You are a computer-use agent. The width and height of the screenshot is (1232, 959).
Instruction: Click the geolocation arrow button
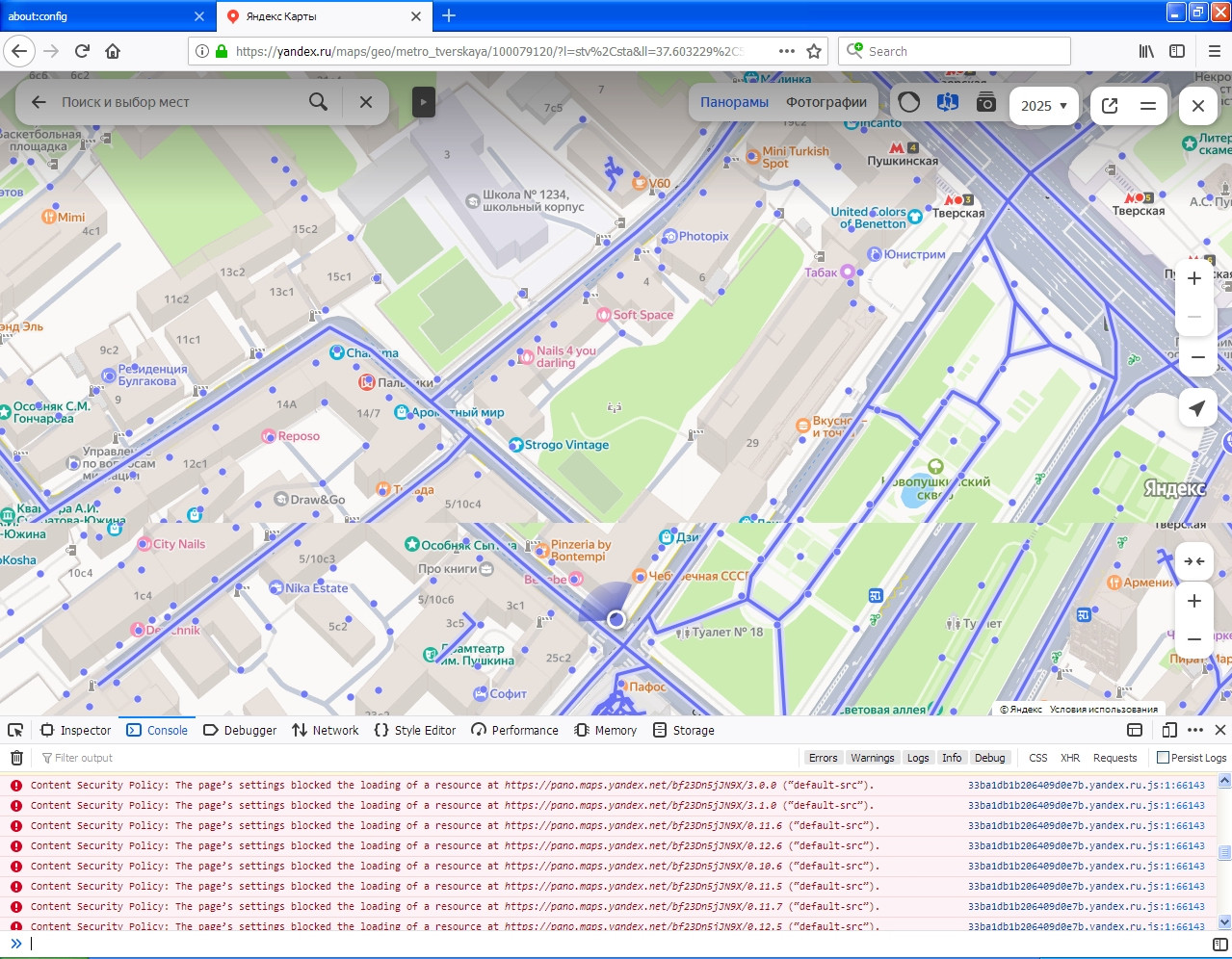click(1197, 408)
